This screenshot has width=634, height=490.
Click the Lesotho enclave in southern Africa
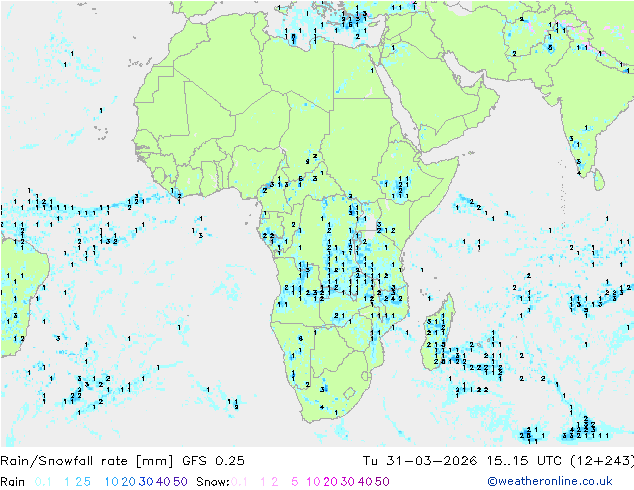(x=349, y=393)
